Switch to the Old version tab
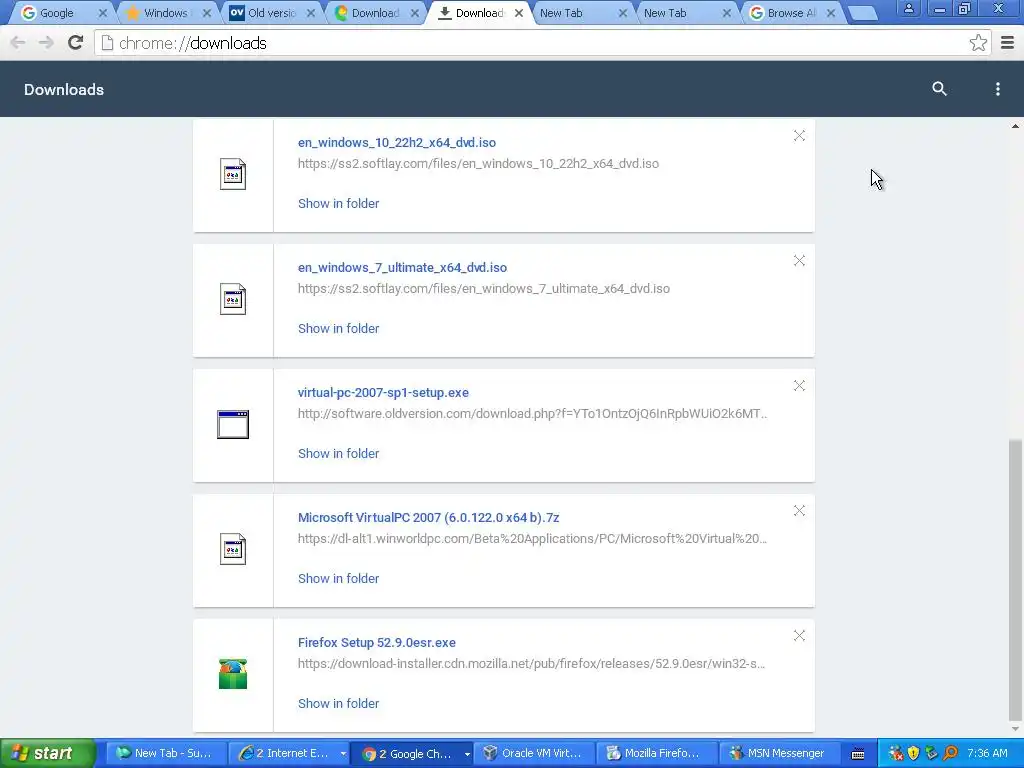The width and height of the screenshot is (1024, 768). click(x=272, y=13)
